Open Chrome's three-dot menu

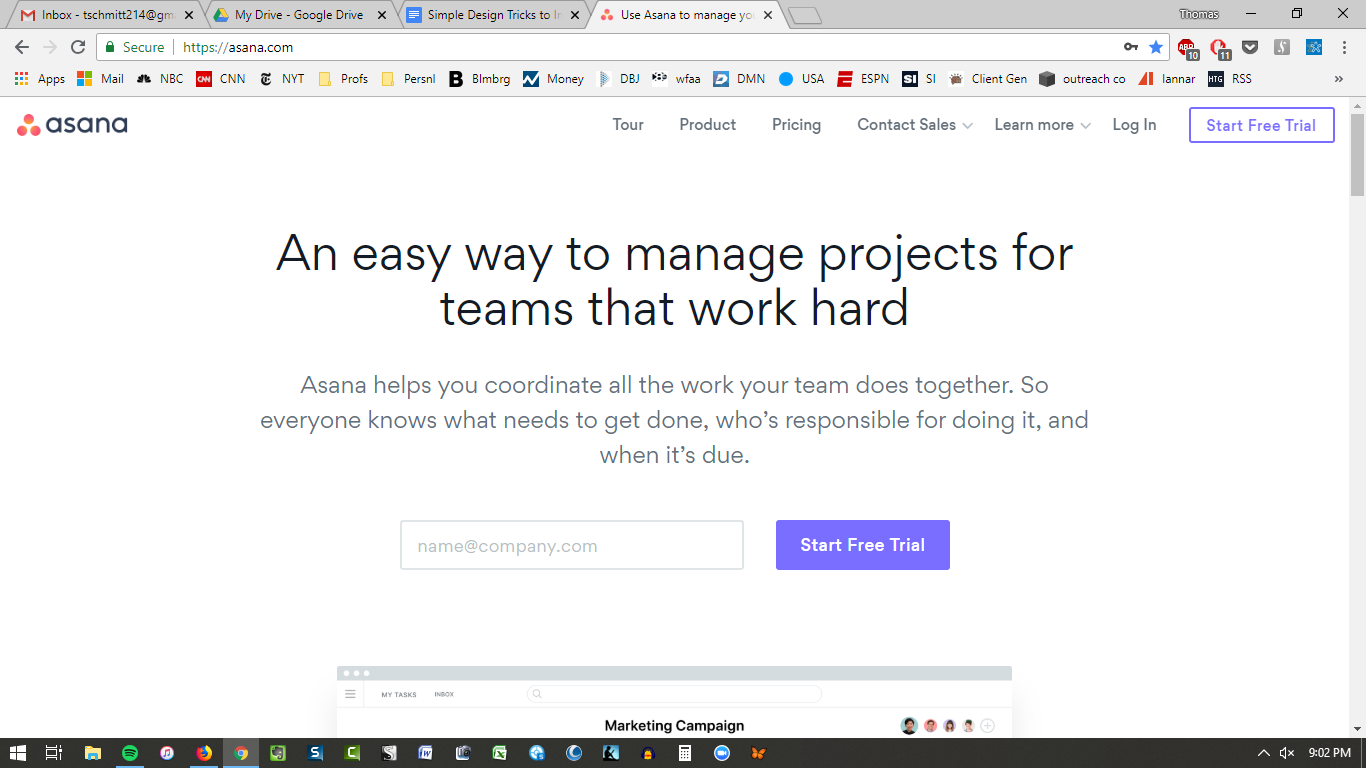[1345, 47]
